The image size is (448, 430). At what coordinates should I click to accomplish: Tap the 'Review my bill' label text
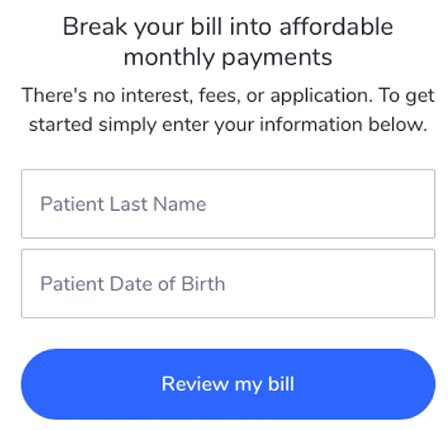click(x=228, y=384)
